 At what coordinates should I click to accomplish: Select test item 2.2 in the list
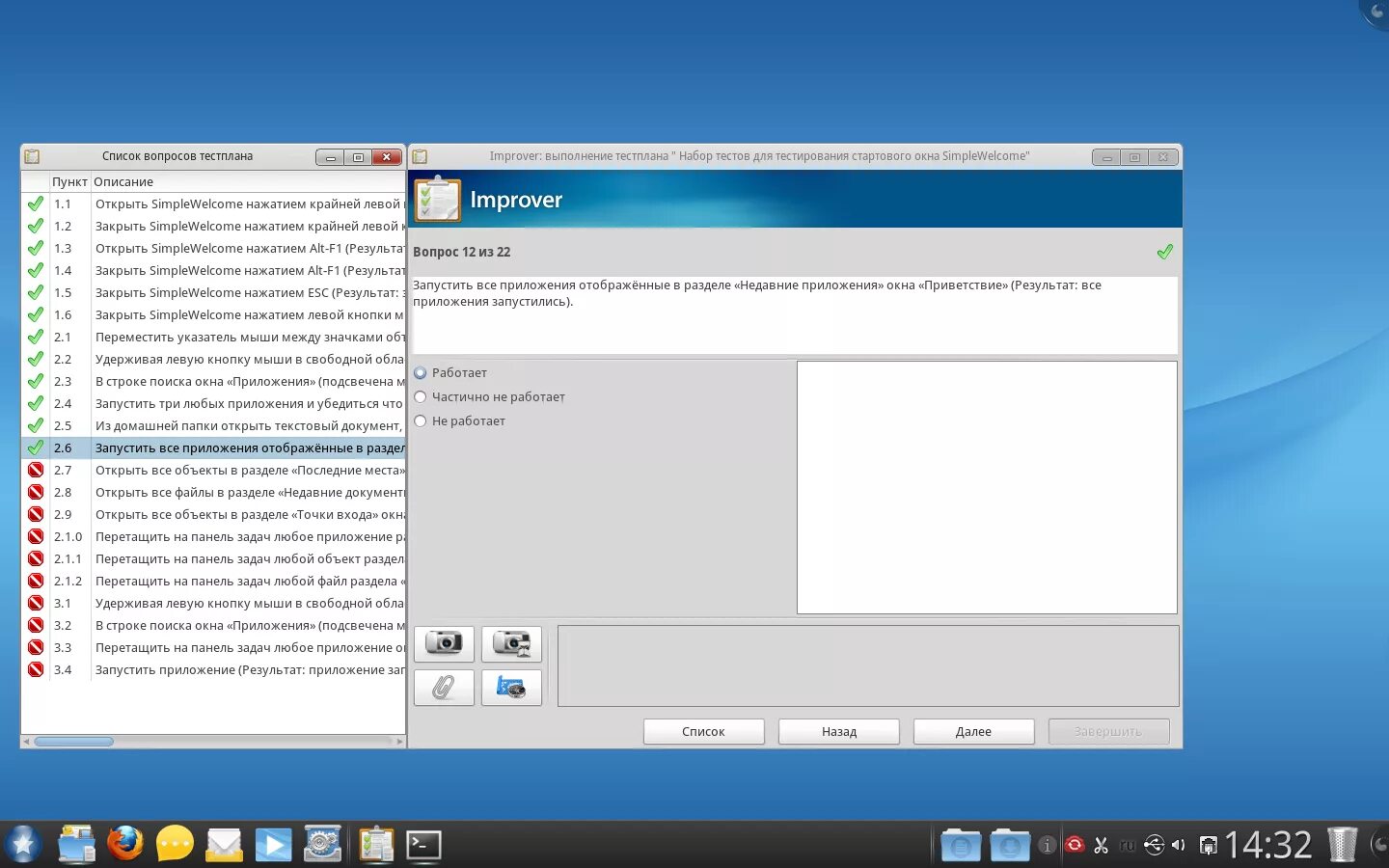tap(213, 360)
